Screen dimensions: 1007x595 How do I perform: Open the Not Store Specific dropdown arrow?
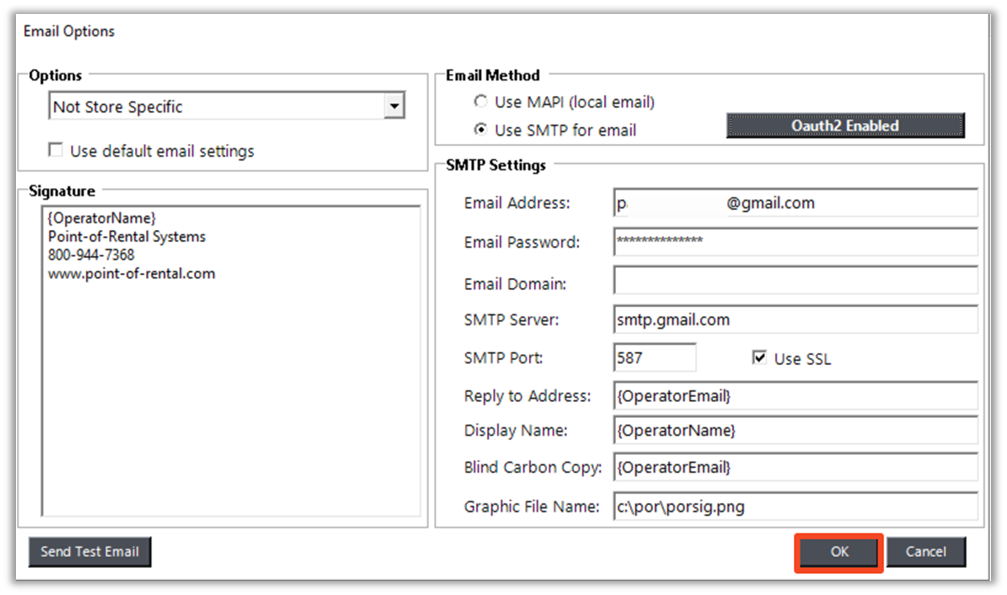coord(394,106)
